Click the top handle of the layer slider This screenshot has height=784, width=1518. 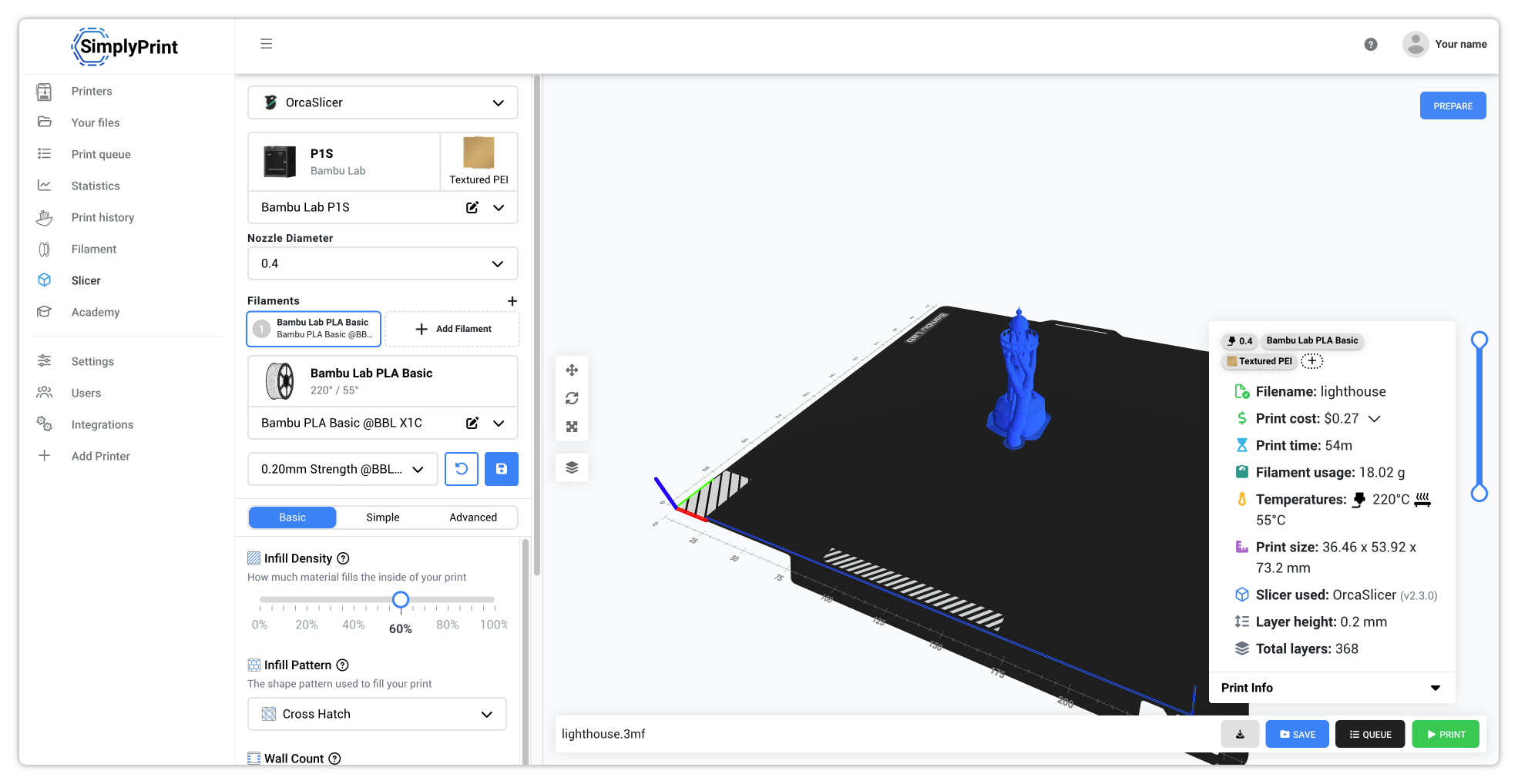pyautogui.click(x=1479, y=340)
